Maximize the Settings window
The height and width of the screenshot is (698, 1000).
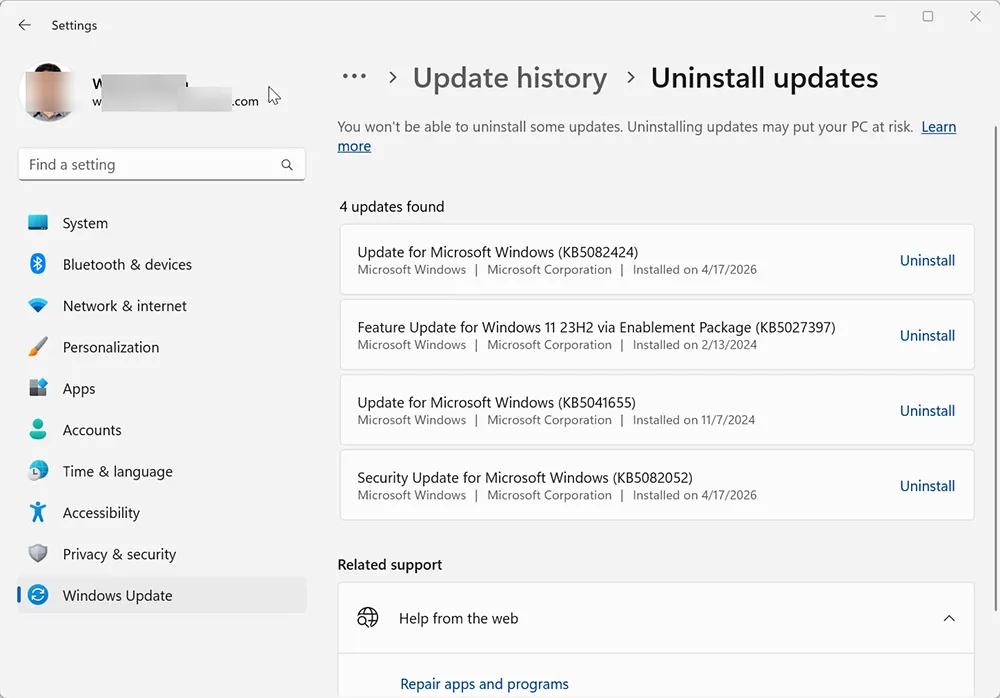point(928,16)
